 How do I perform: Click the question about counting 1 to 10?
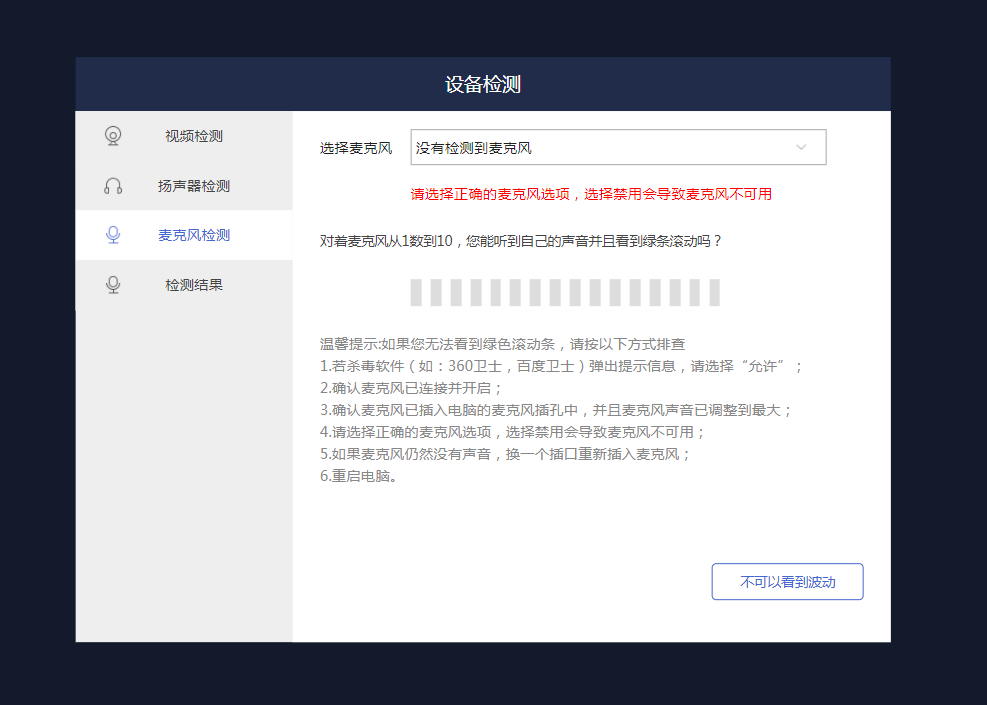[x=521, y=241]
